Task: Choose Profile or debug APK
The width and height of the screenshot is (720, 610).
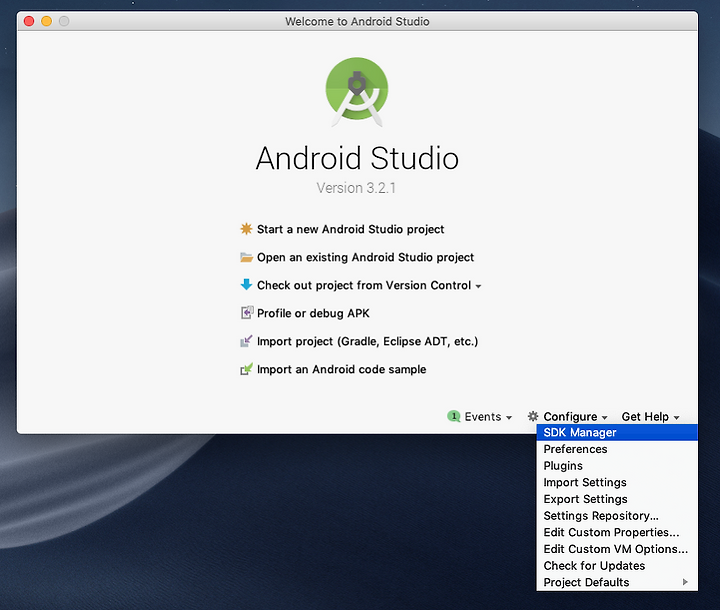Action: (x=313, y=313)
